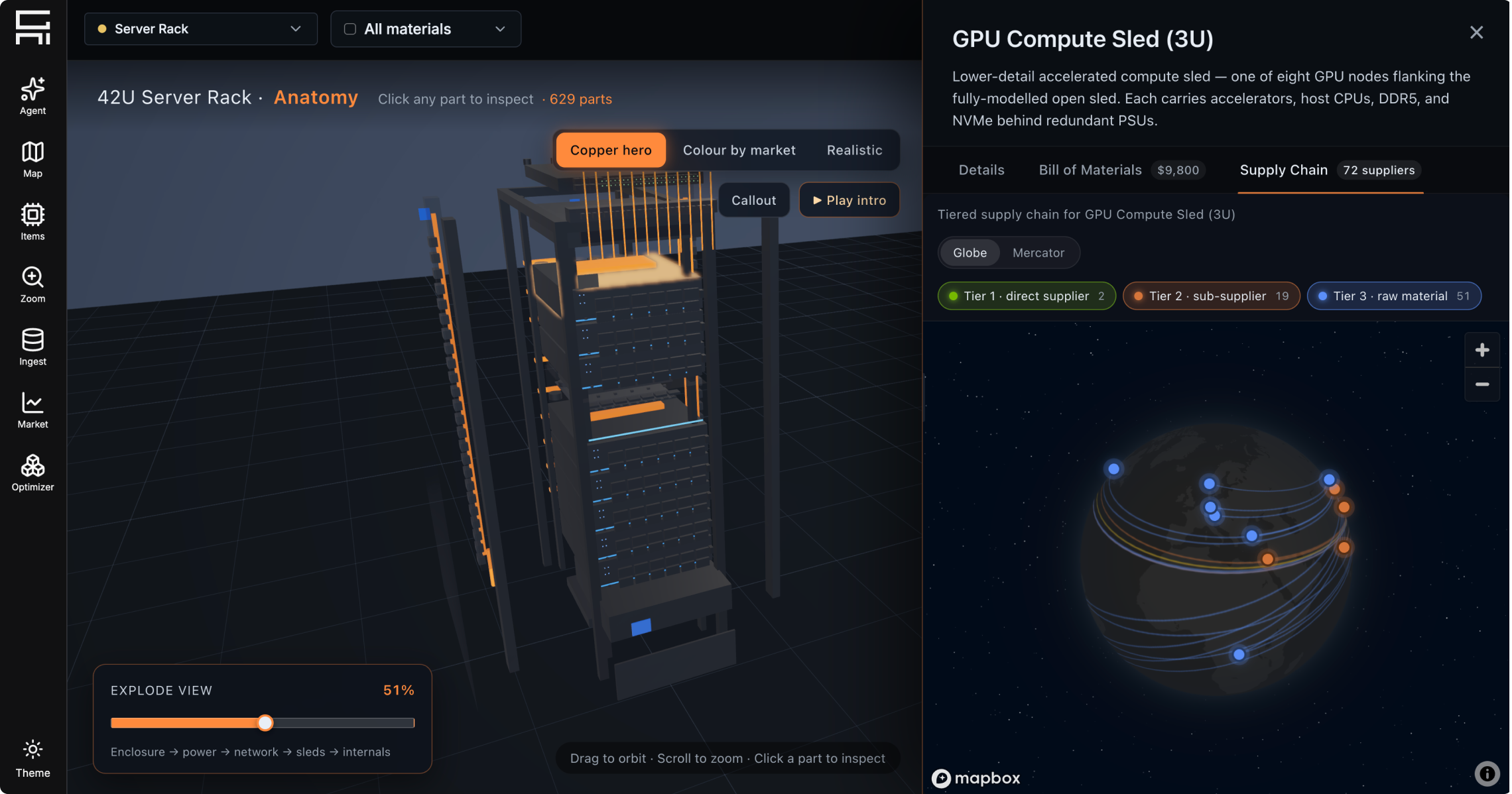Click the 72 suppliers badge
Image resolution: width=1512 pixels, height=794 pixels.
click(x=1378, y=170)
